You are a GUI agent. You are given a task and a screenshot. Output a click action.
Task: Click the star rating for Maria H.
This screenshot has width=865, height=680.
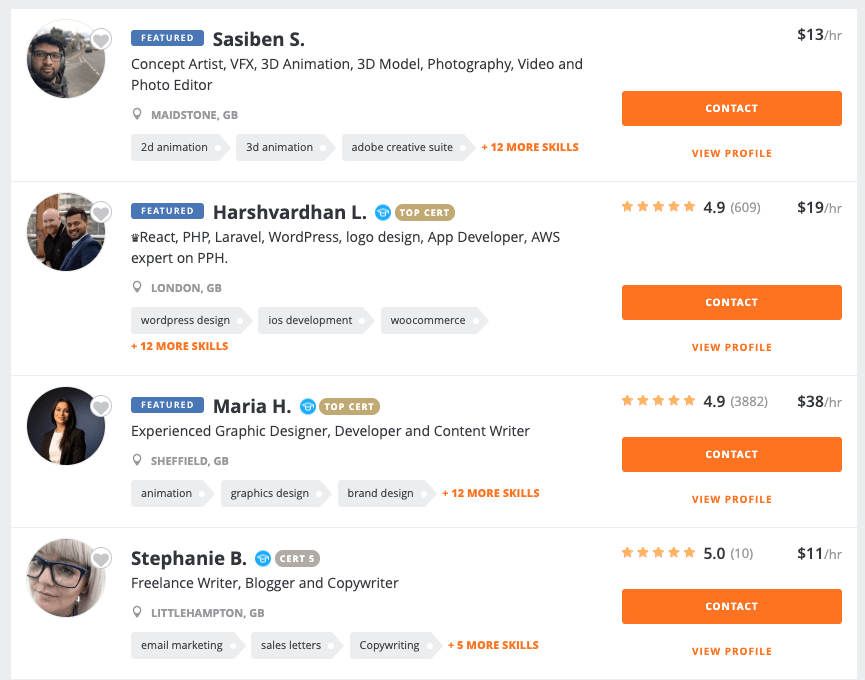(x=658, y=401)
